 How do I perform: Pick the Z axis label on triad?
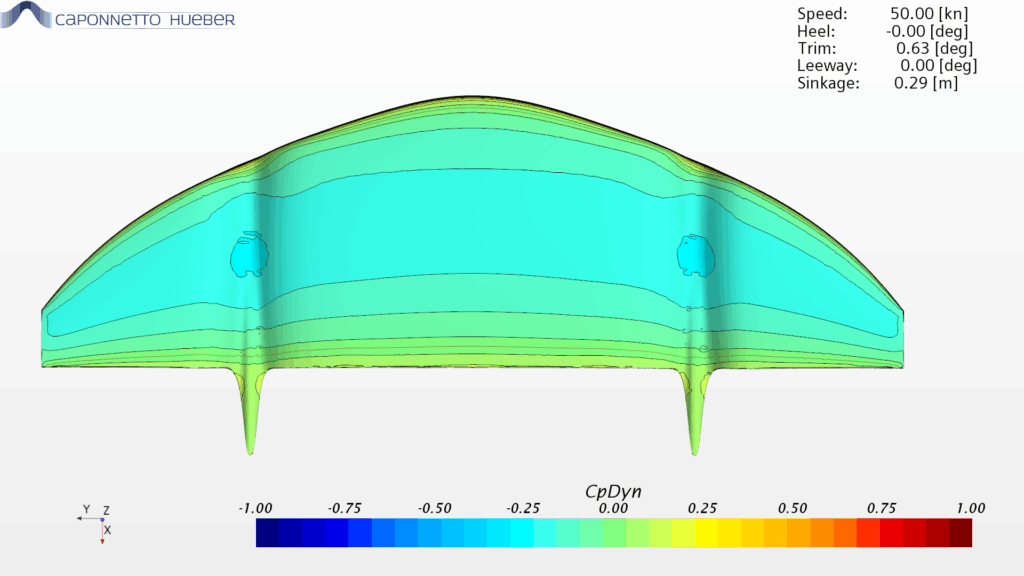[x=106, y=510]
